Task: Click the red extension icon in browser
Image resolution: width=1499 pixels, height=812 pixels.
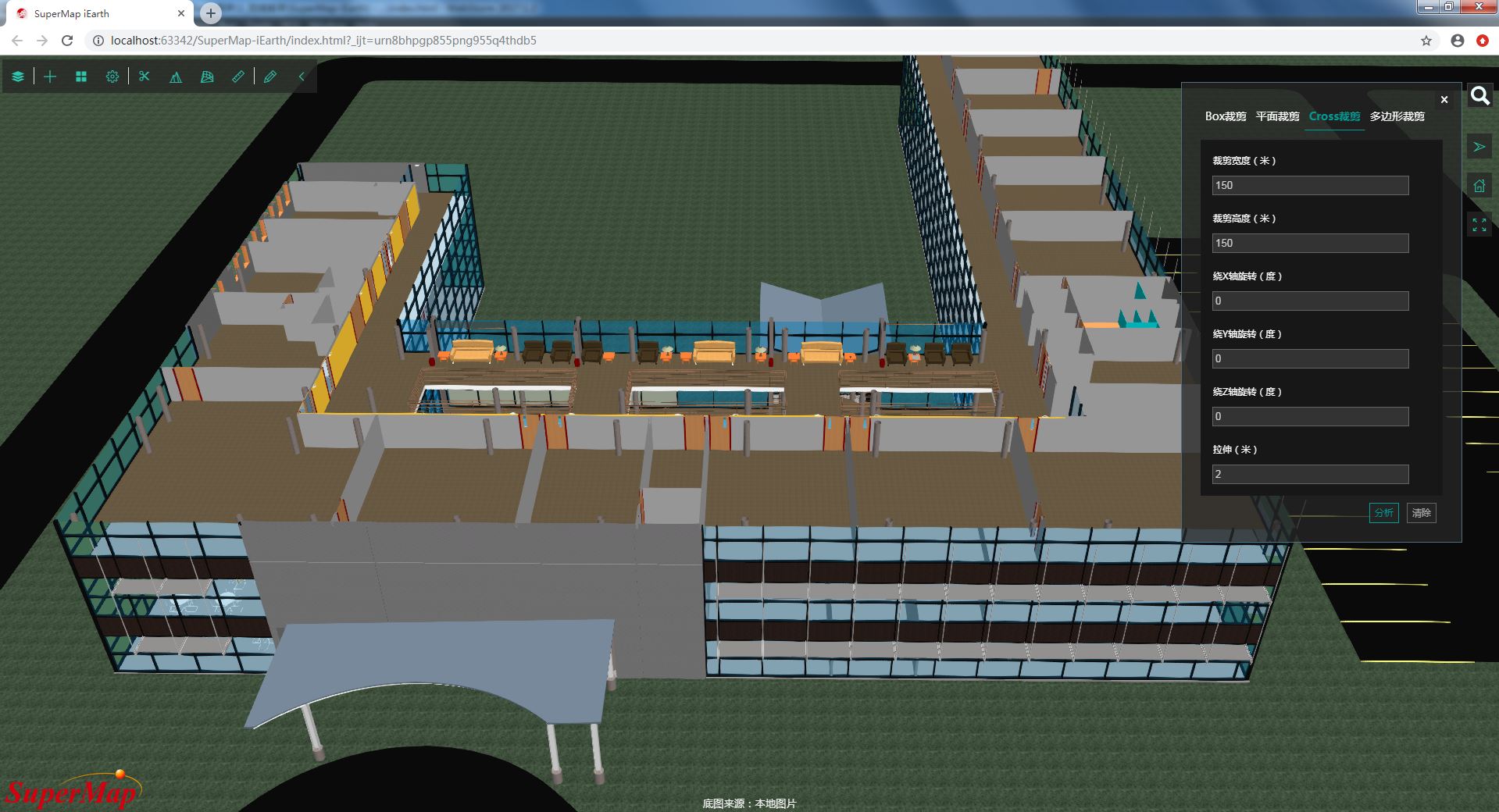Action: click(x=1483, y=41)
